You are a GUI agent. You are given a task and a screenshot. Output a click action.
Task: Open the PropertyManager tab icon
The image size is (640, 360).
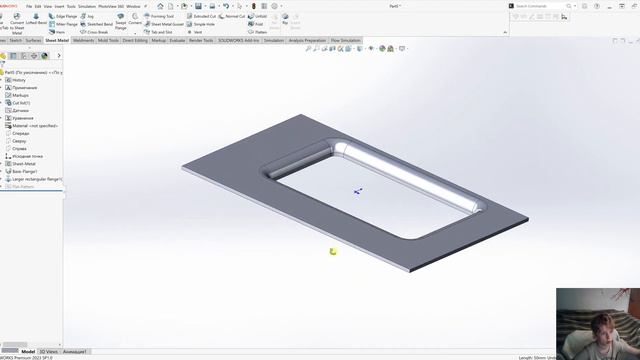pyautogui.click(x=13, y=56)
